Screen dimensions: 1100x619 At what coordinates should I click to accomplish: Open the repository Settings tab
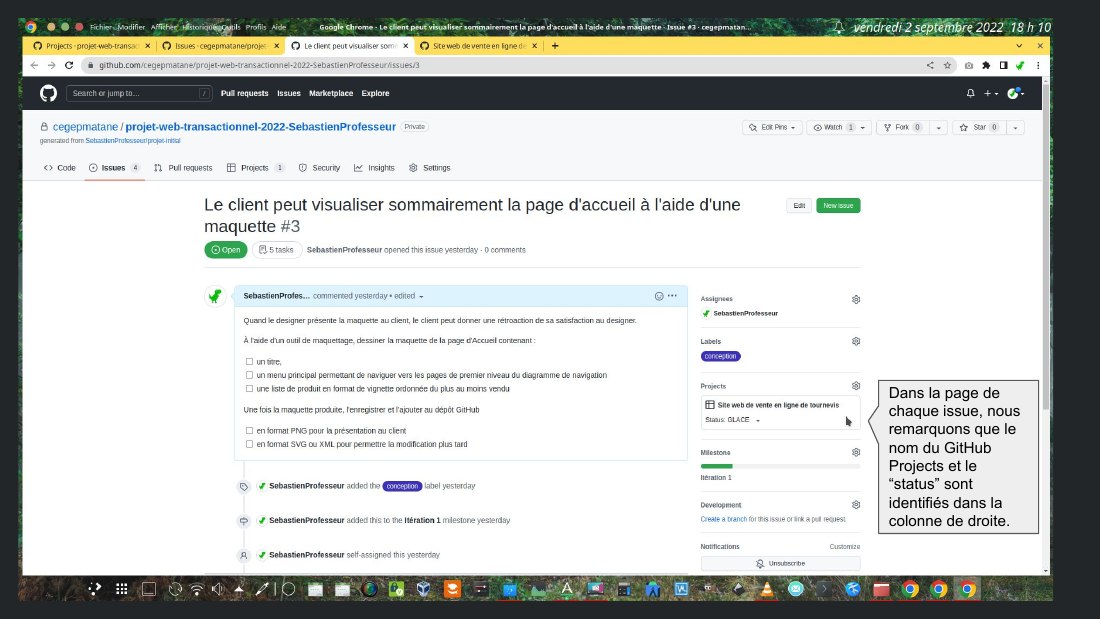point(429,168)
